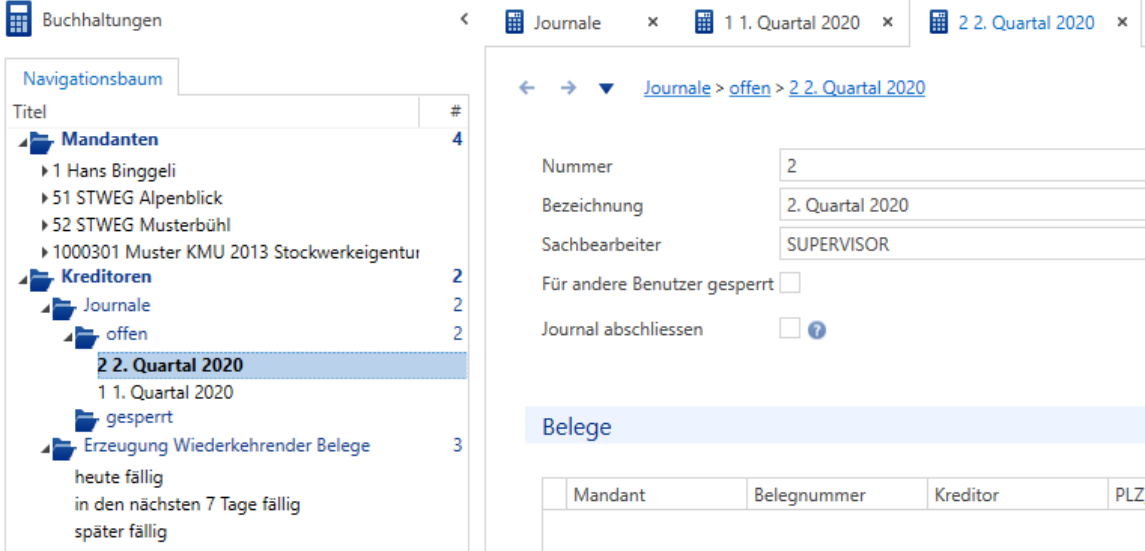Viewport: 1145px width, 551px height.
Task: Select the später fällig entry
Action: pos(120,532)
